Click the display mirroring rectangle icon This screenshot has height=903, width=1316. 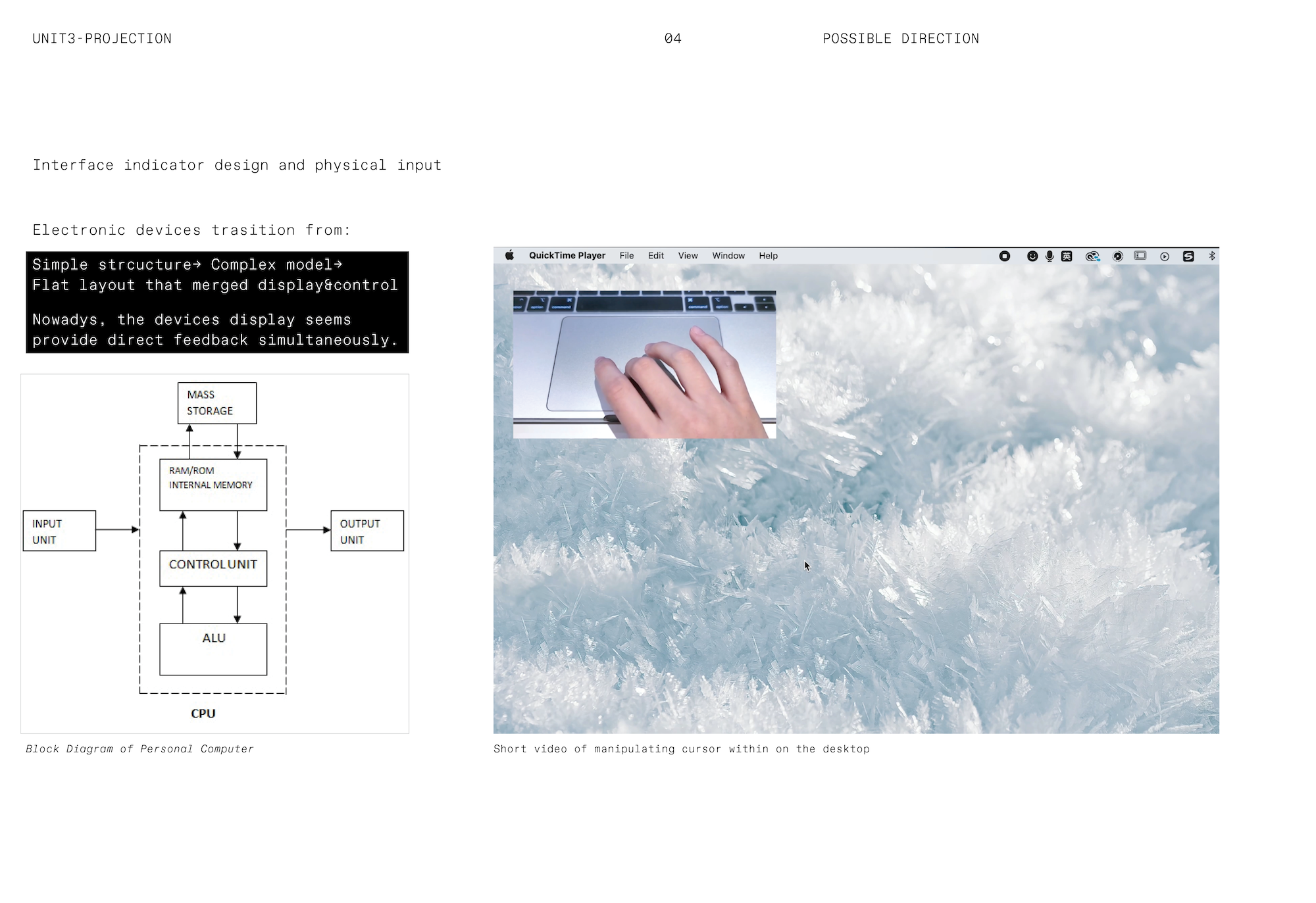pos(1140,256)
